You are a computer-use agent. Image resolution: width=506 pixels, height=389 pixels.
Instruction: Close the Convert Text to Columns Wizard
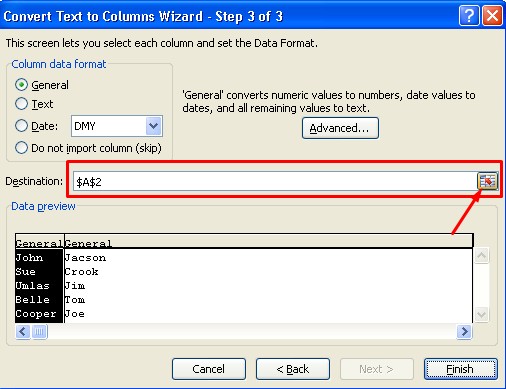click(492, 16)
